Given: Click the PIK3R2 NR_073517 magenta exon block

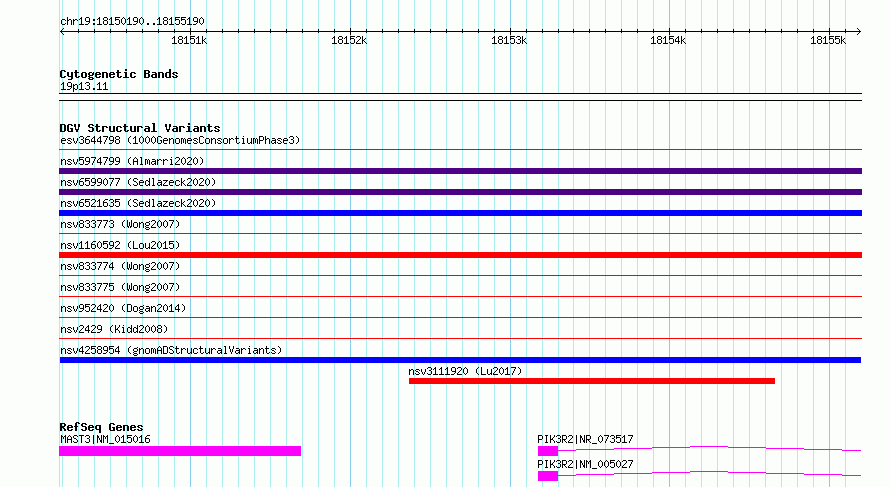Looking at the screenshot, I should pos(548,451).
